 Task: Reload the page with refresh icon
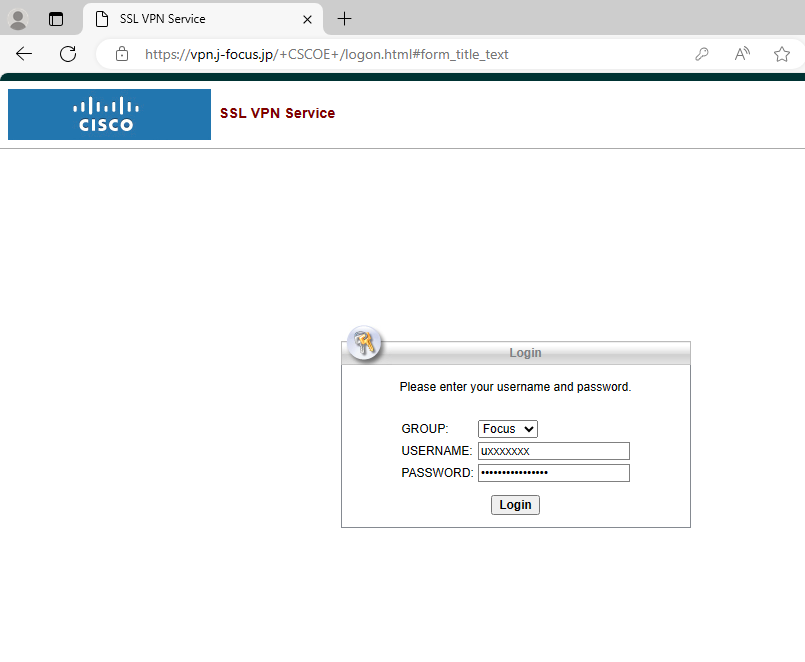[68, 54]
